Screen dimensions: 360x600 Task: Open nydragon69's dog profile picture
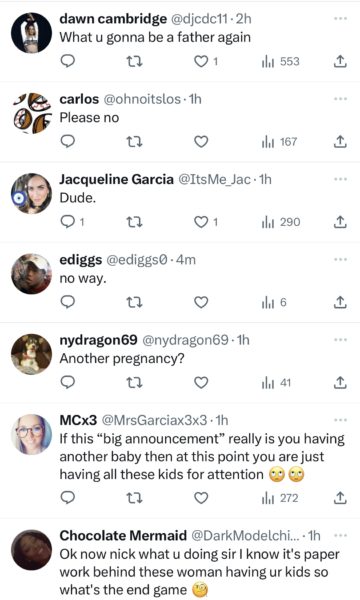point(31,354)
